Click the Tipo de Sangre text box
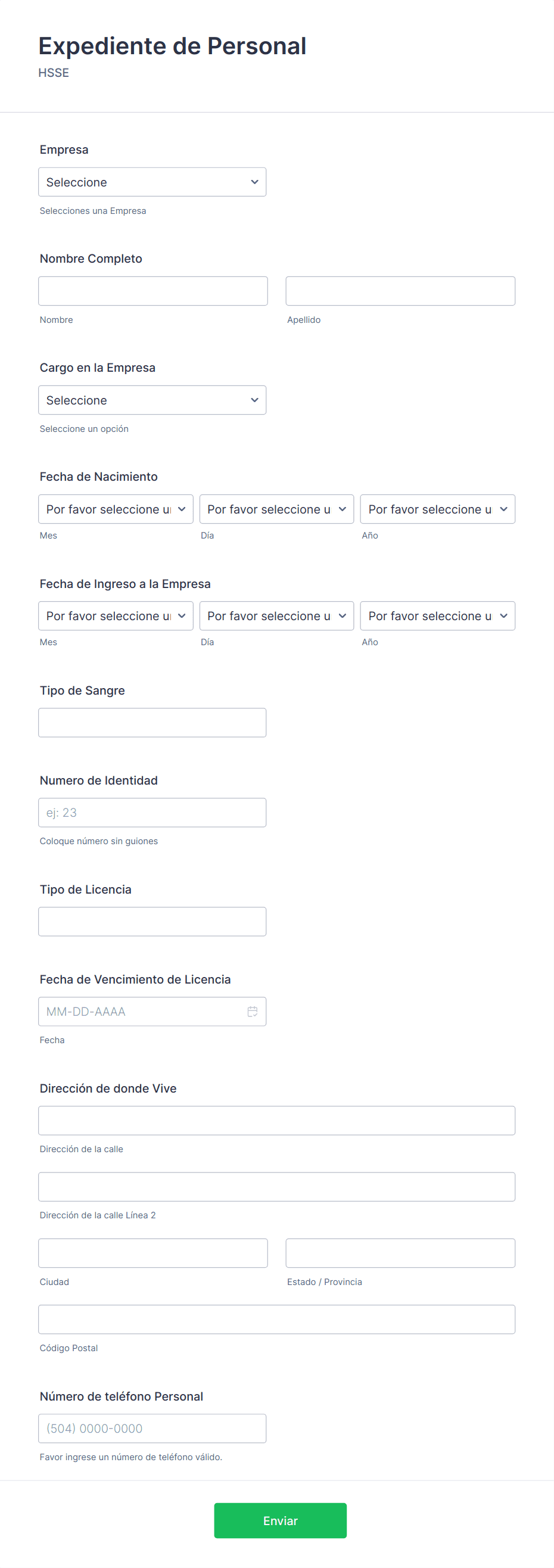Screen dimensions: 554x1568 pos(152,723)
